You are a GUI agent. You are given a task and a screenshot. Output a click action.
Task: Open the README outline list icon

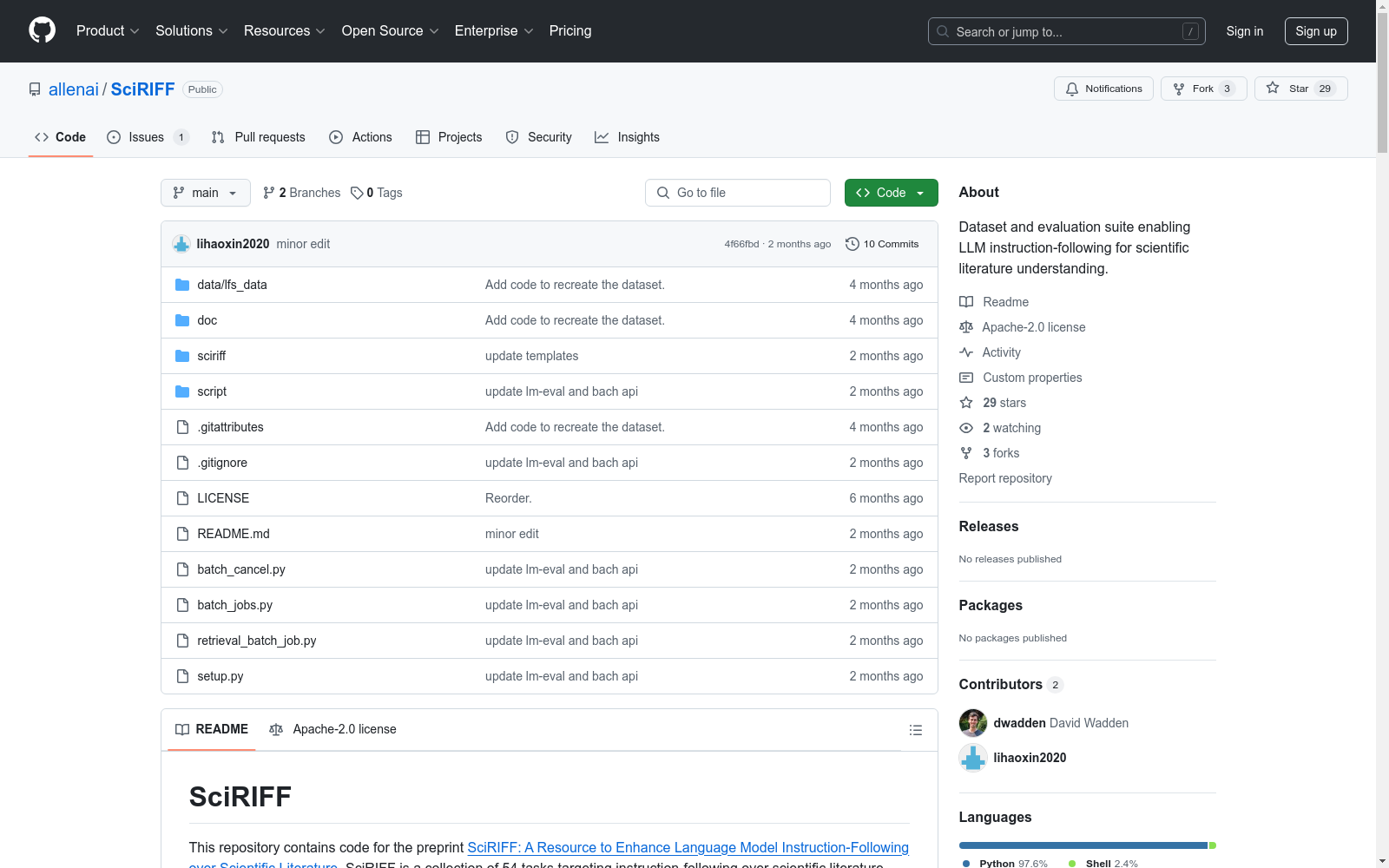click(x=916, y=730)
